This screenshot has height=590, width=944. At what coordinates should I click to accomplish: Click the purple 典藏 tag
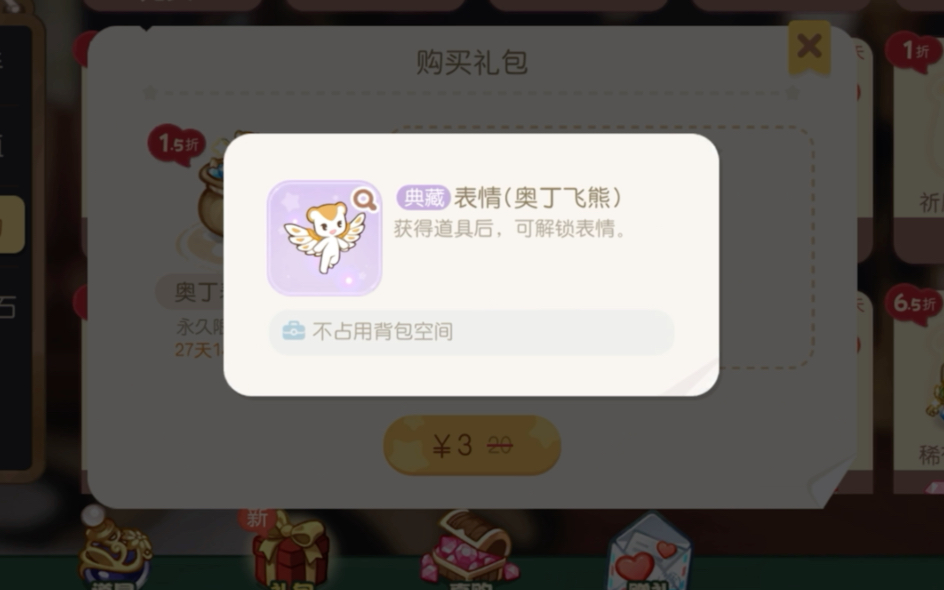423,197
